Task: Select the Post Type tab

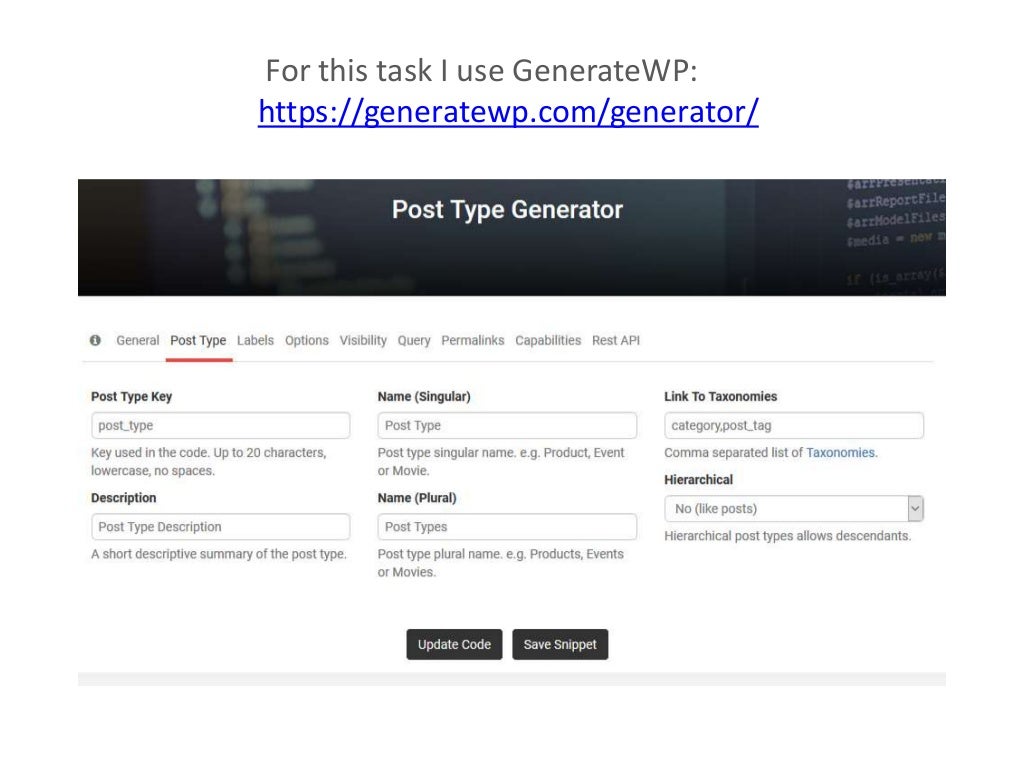Action: pyautogui.click(x=198, y=340)
